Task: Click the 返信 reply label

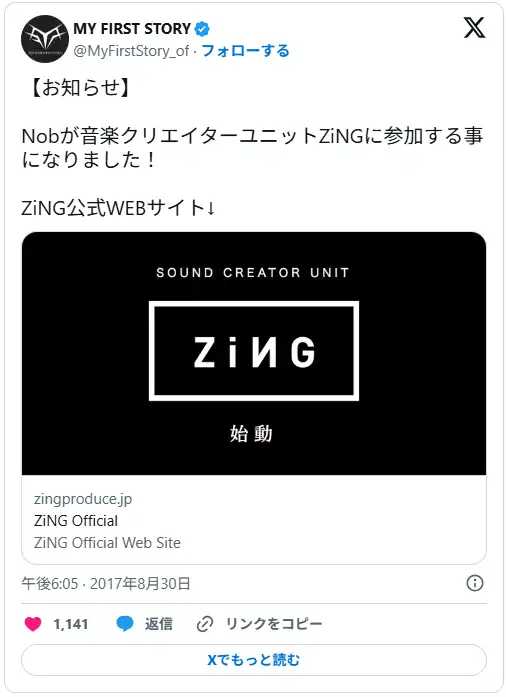Action: (158, 624)
